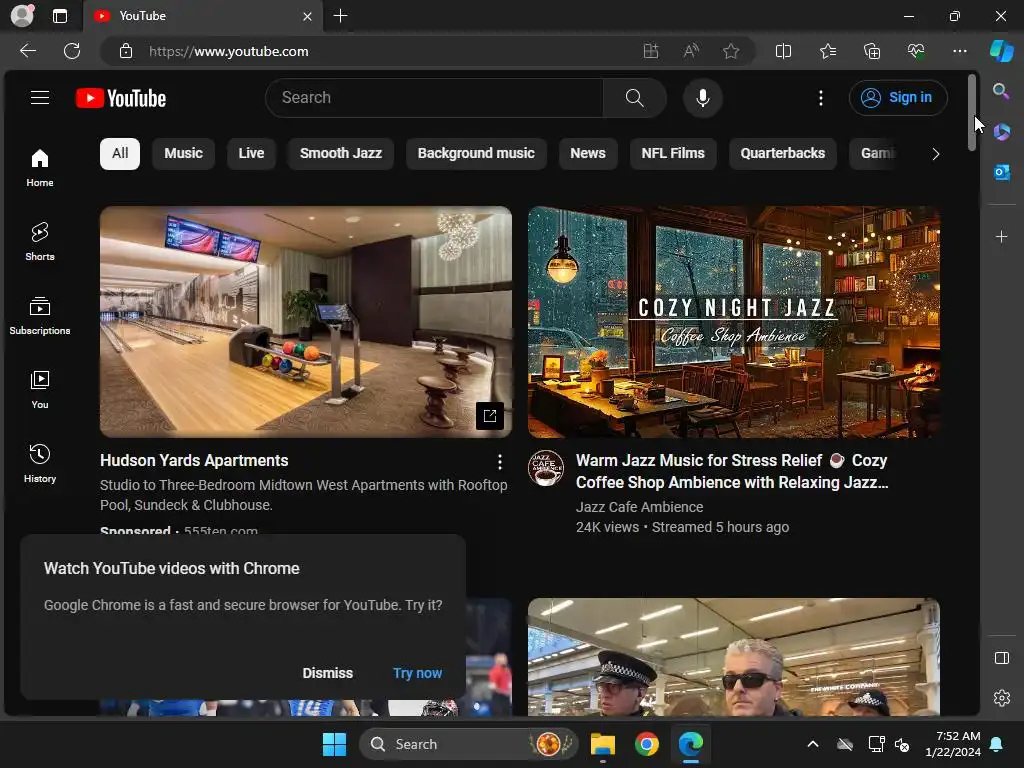Image resolution: width=1024 pixels, height=768 pixels.
Task: Open History from the sidebar
Action: (40, 464)
